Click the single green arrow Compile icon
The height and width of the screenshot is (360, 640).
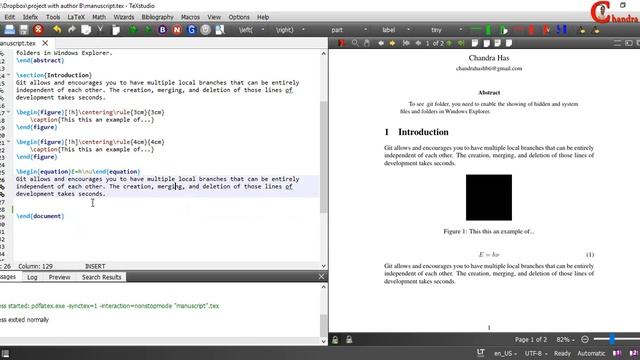148,30
